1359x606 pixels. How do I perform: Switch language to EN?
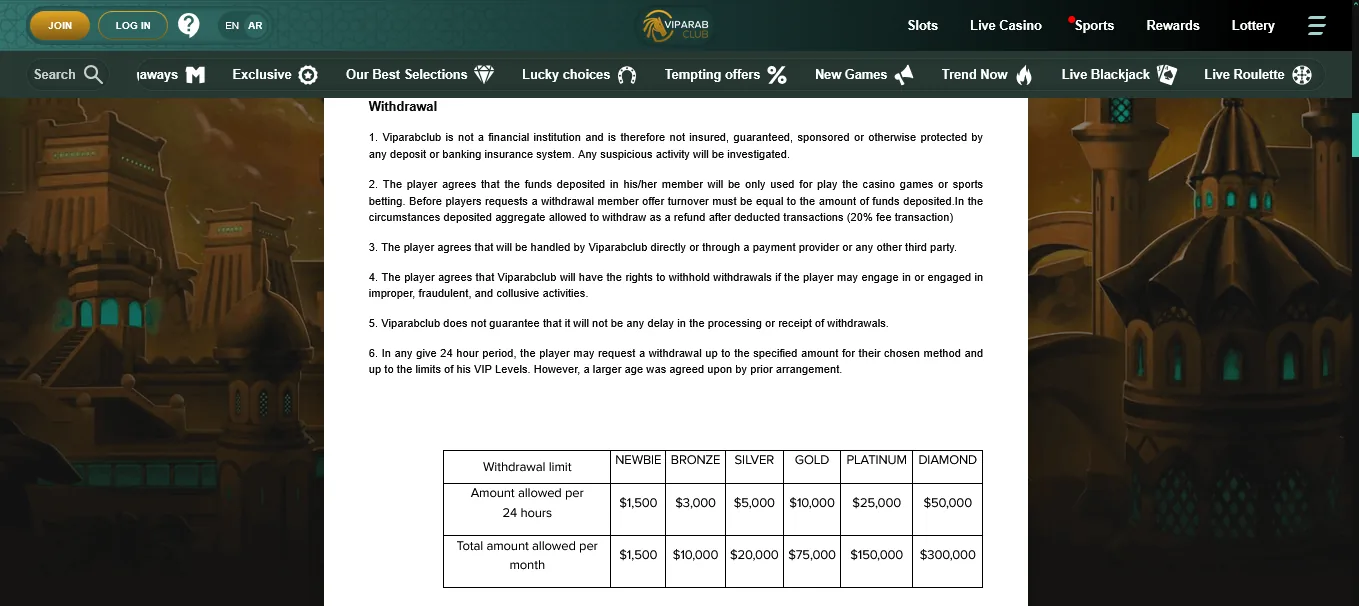point(232,25)
